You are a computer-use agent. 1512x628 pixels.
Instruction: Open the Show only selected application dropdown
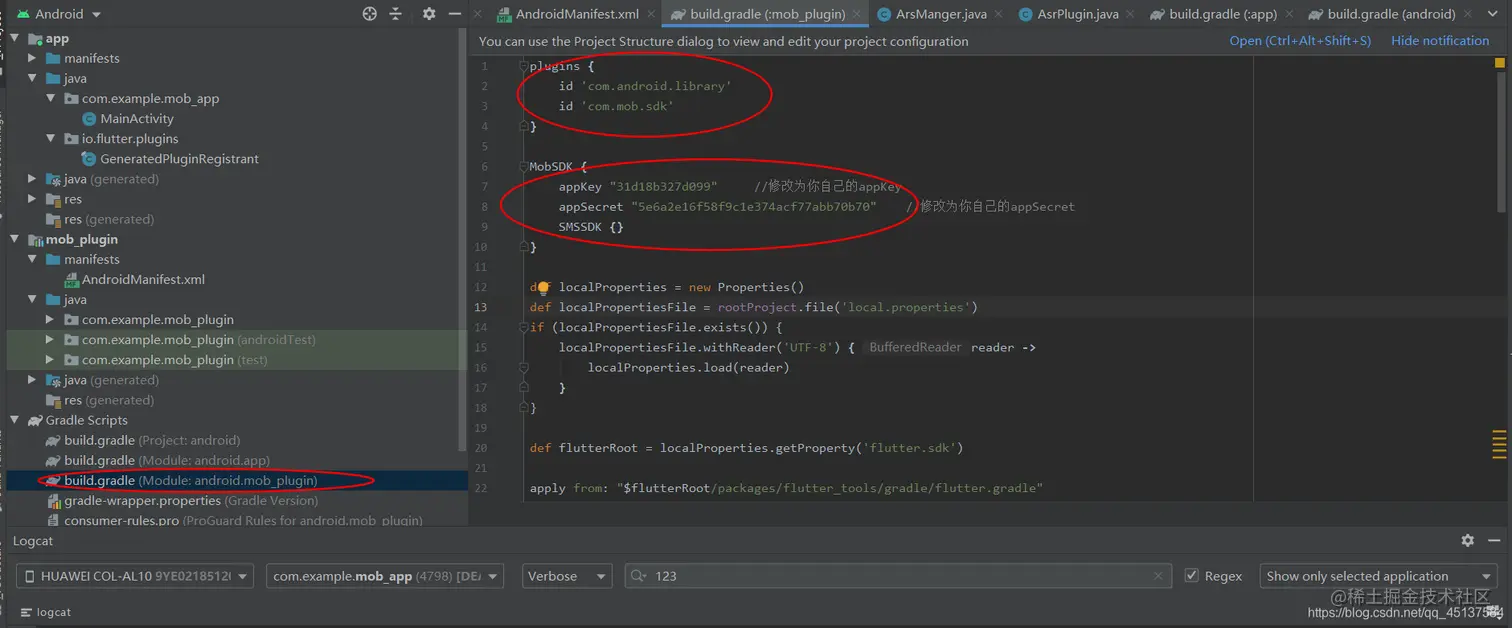tap(1378, 576)
